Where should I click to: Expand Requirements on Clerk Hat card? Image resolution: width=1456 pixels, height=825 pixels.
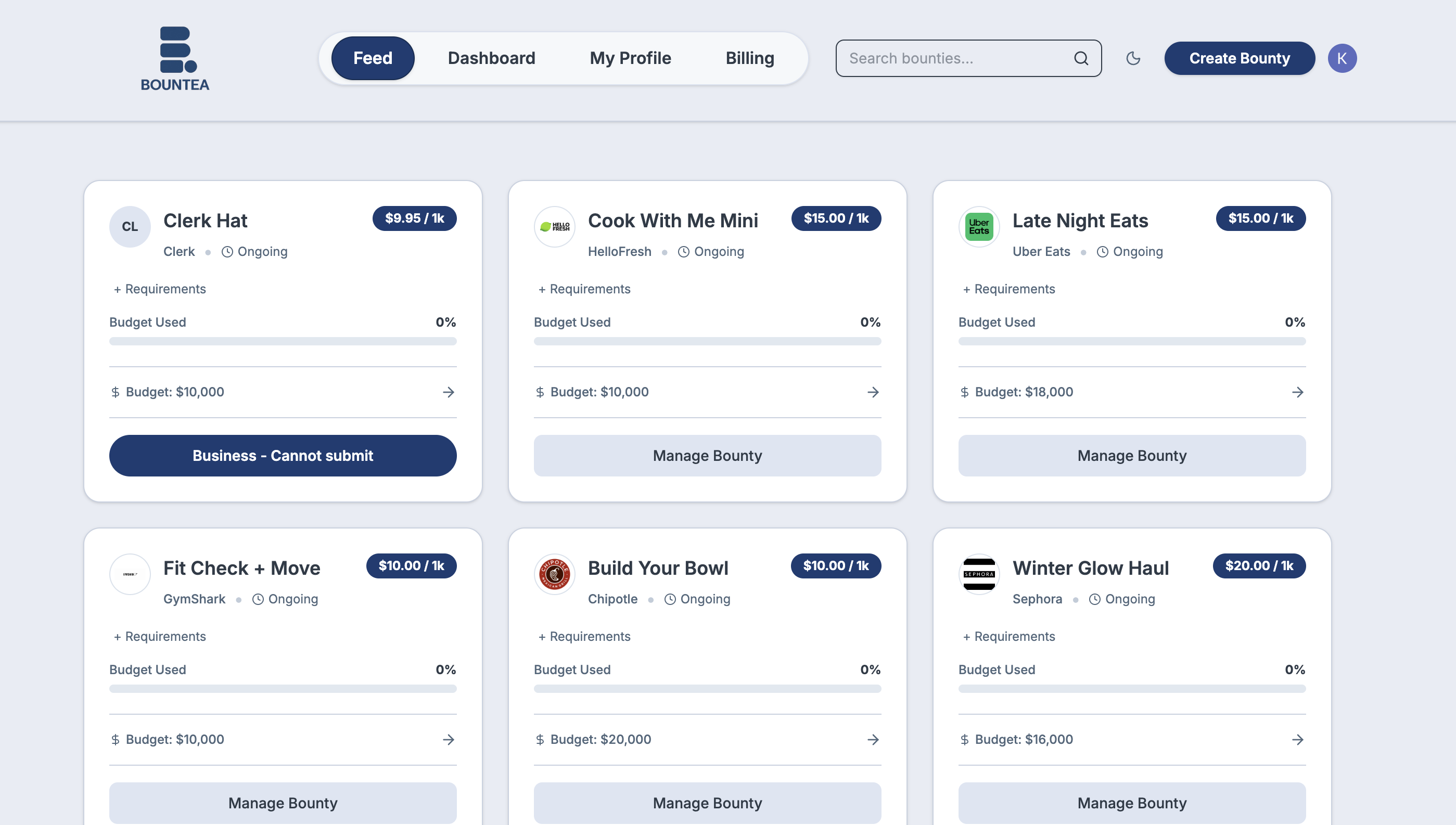(x=160, y=289)
